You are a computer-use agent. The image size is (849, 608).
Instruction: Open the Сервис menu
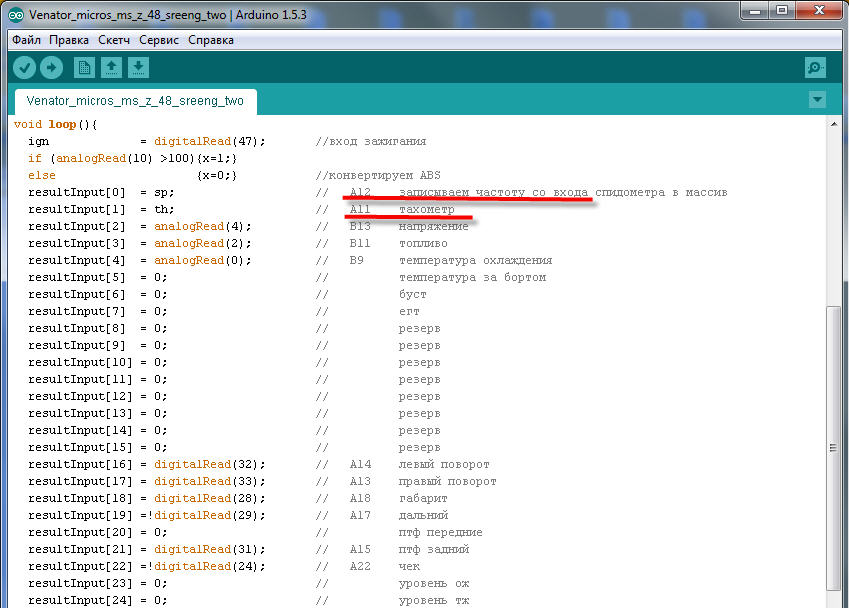pyautogui.click(x=159, y=40)
